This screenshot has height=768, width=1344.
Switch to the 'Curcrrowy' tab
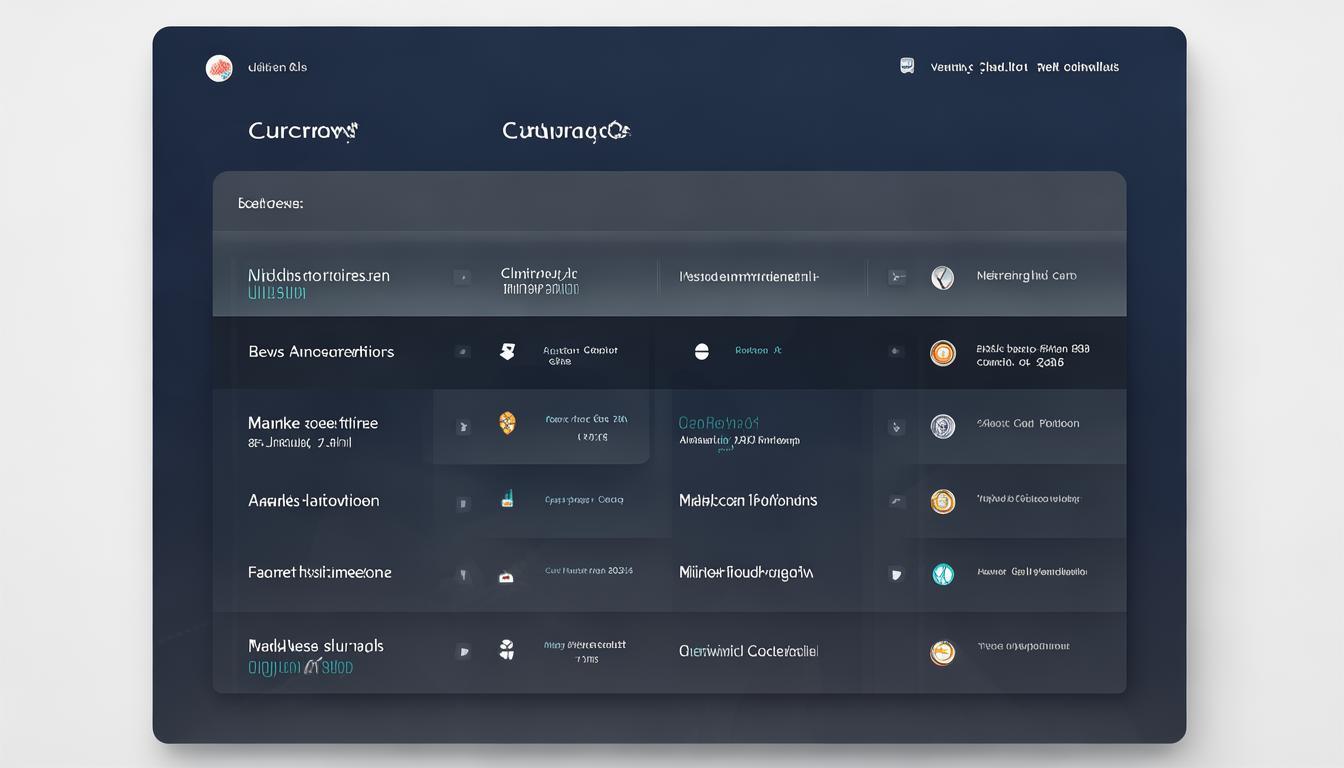(302, 131)
